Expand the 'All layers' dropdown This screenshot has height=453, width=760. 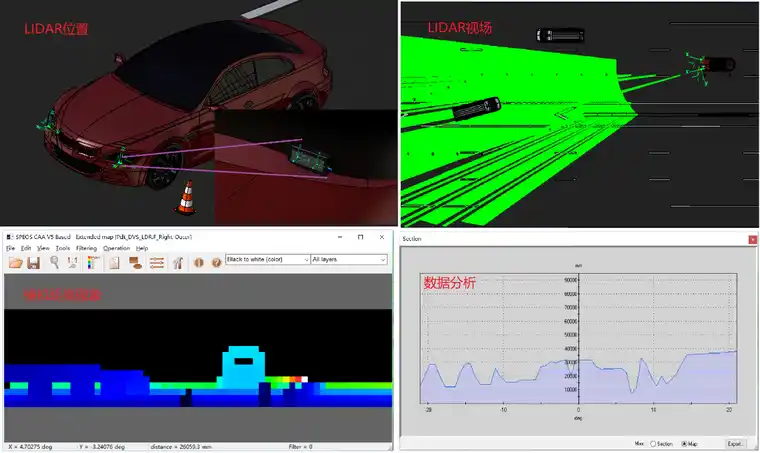pos(348,260)
